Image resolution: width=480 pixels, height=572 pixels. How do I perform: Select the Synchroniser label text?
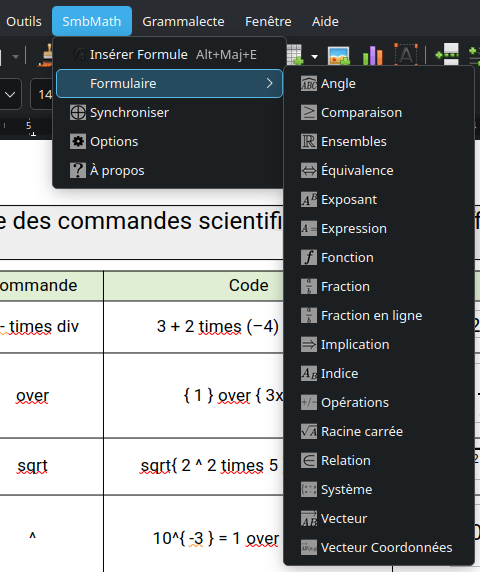pyautogui.click(x=129, y=113)
